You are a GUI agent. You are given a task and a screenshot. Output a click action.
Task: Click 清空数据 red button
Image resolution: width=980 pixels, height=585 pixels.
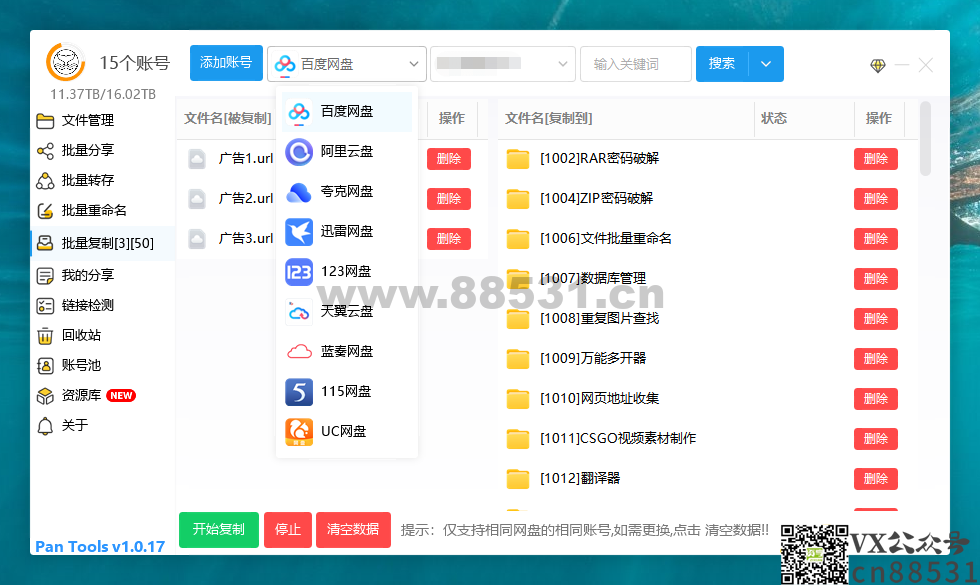tap(353, 530)
